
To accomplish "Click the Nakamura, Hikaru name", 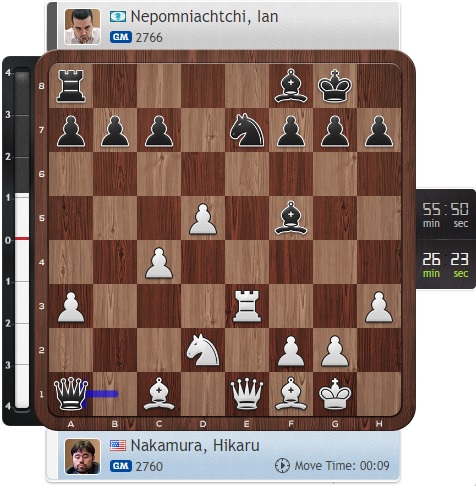I will coord(195,445).
